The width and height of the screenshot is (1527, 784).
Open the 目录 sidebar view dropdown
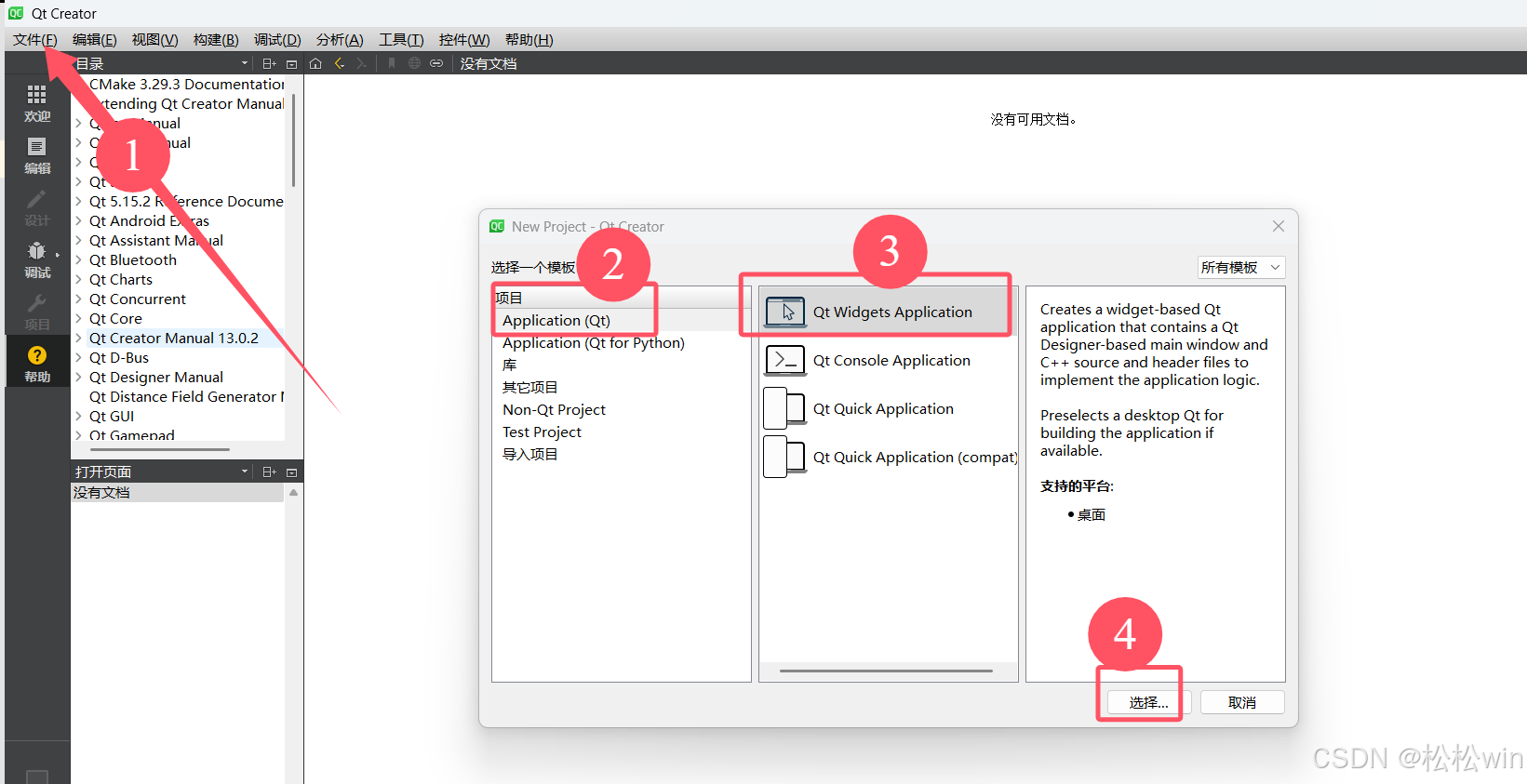(245, 63)
